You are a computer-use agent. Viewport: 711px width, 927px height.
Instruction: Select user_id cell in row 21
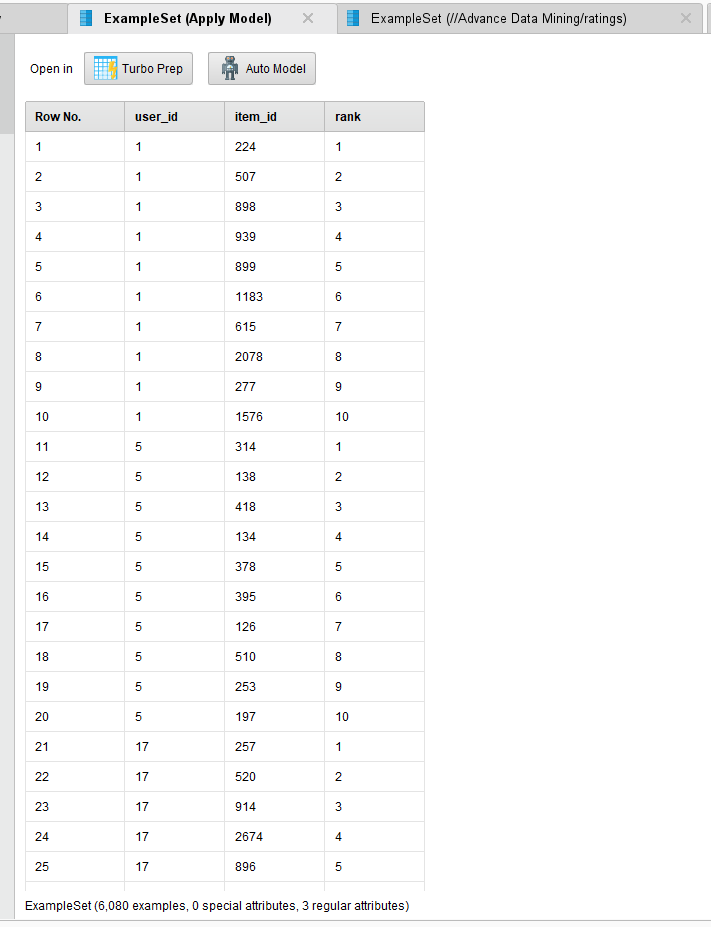click(x=175, y=747)
